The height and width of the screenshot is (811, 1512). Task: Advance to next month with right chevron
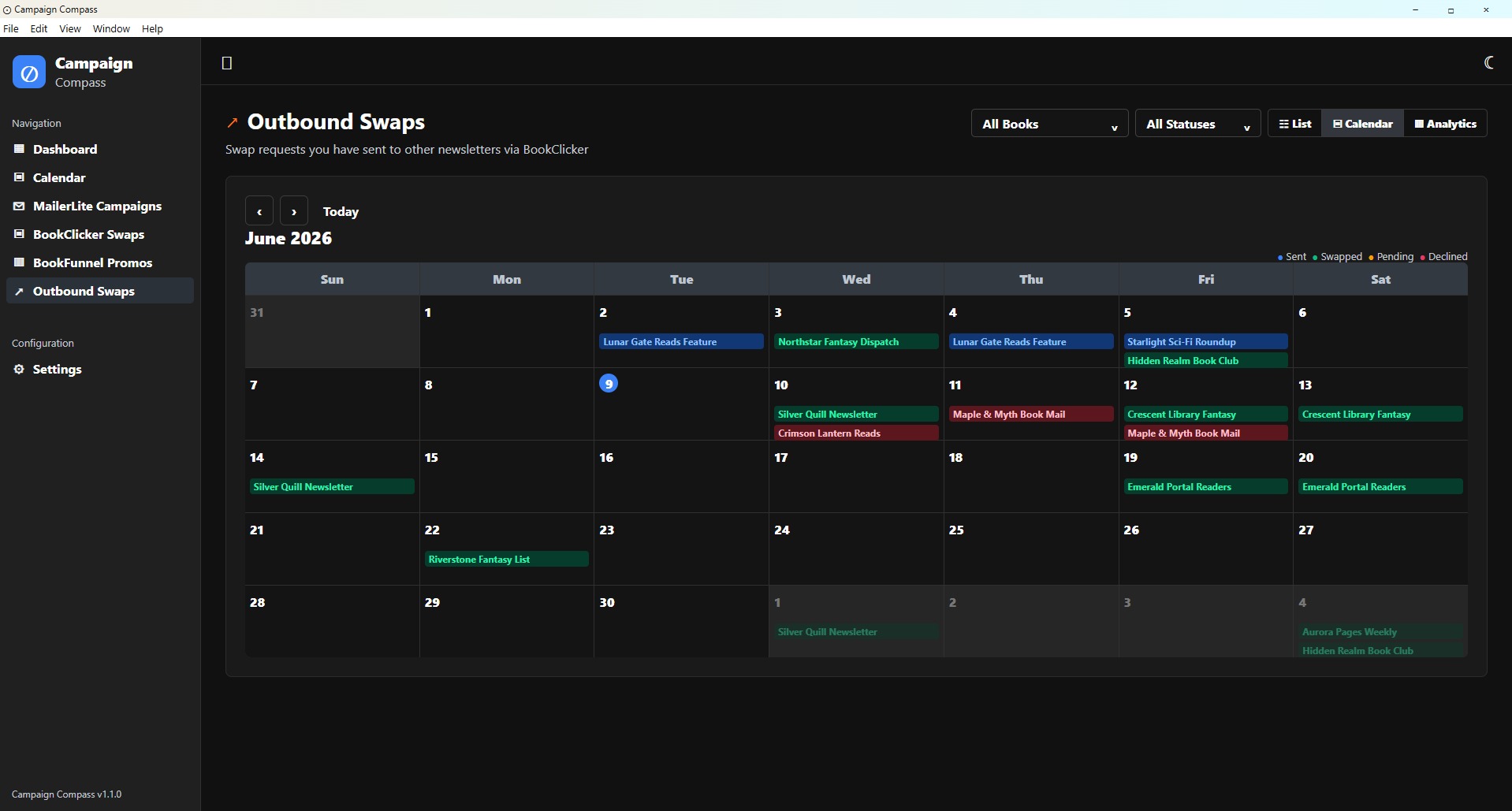pos(294,211)
